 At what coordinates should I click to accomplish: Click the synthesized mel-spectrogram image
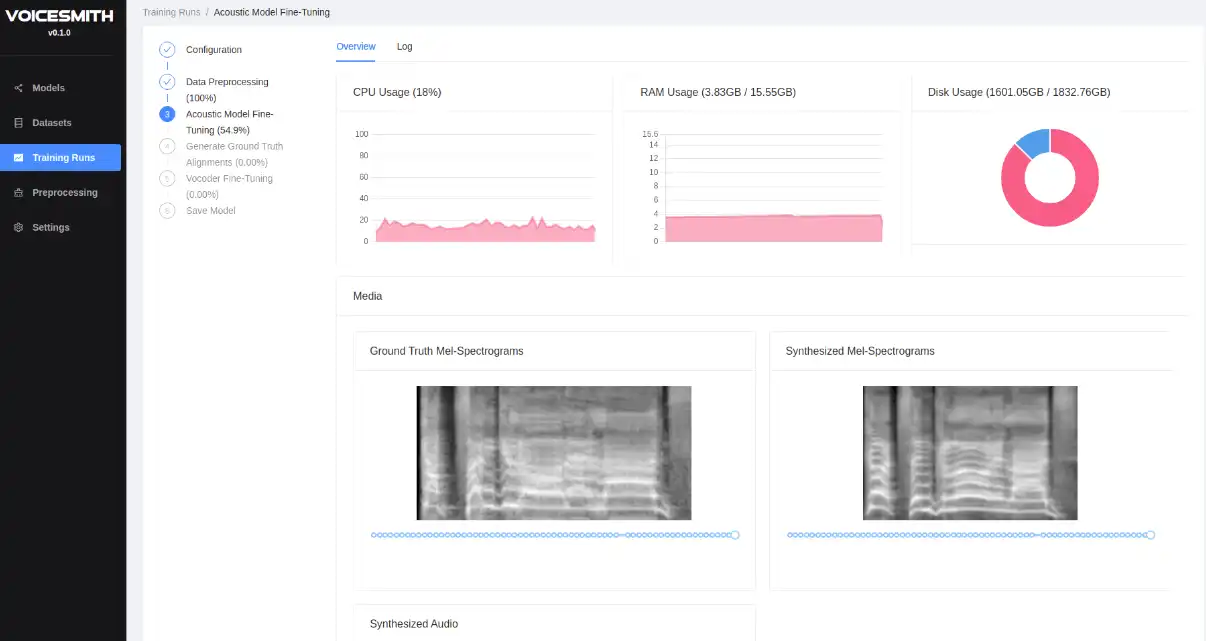pos(970,453)
